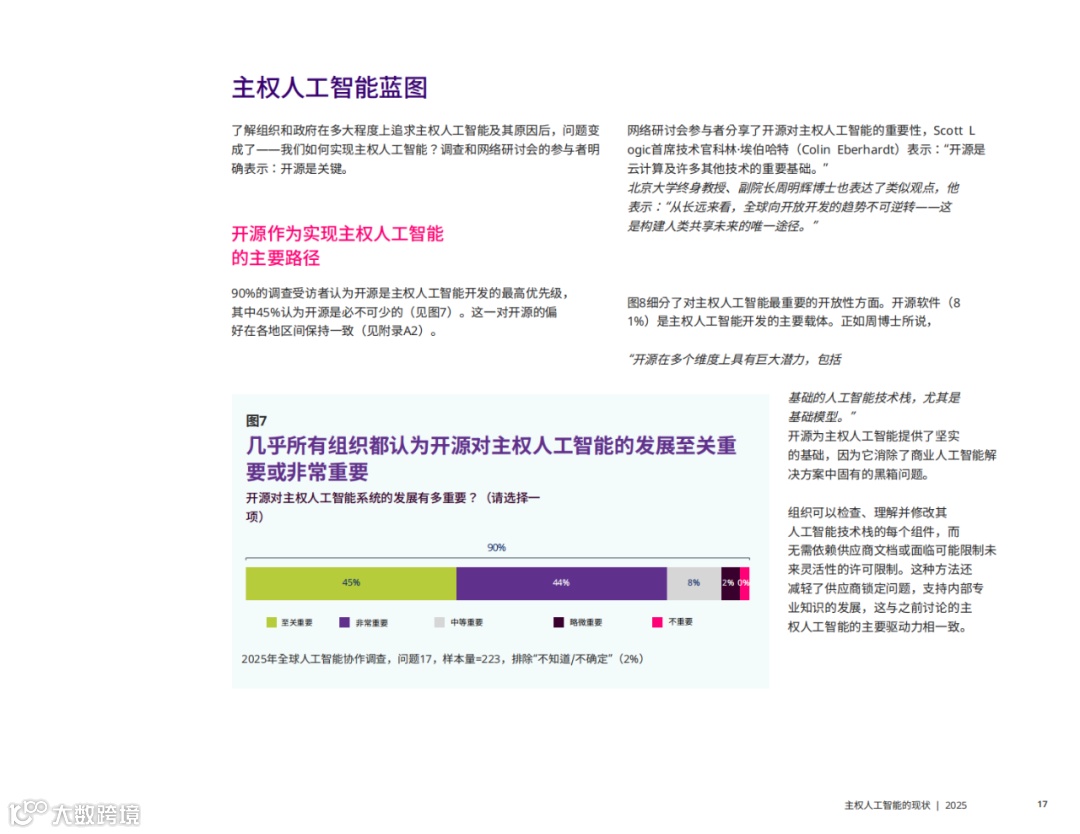Click the legend label 中等重要
Screen dimensions: 1080x834
[467, 623]
